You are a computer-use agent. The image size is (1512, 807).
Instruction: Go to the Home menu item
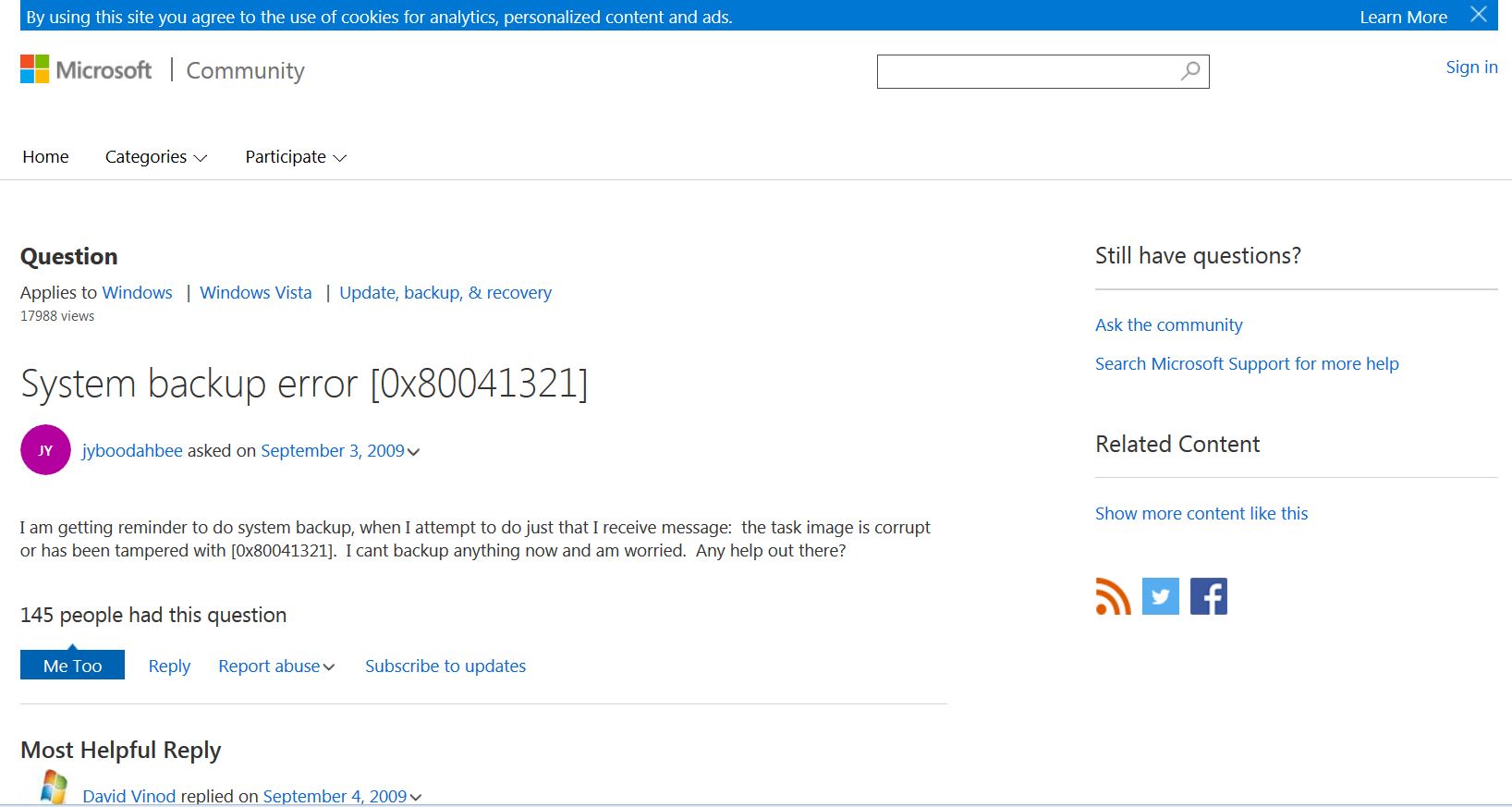45,157
